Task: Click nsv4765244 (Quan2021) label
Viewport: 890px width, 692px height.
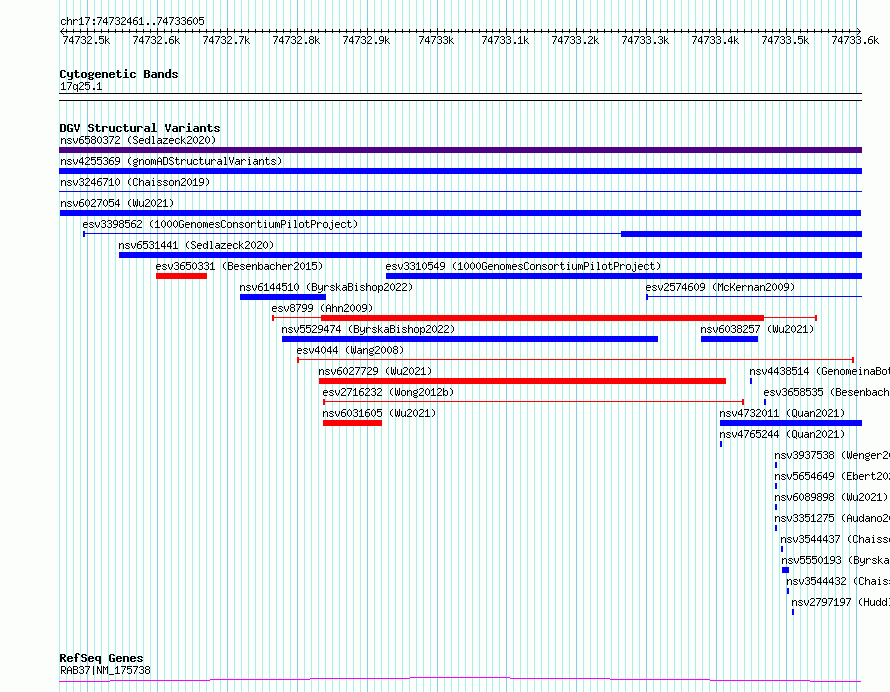Action: [782, 434]
